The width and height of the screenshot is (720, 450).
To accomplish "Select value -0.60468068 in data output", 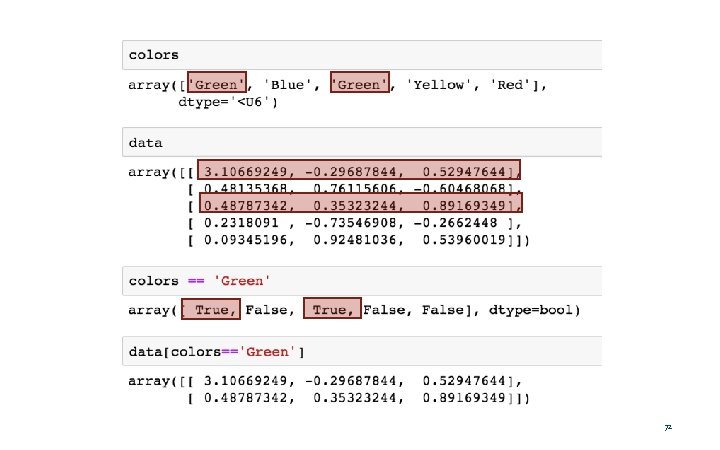I will pos(459,189).
